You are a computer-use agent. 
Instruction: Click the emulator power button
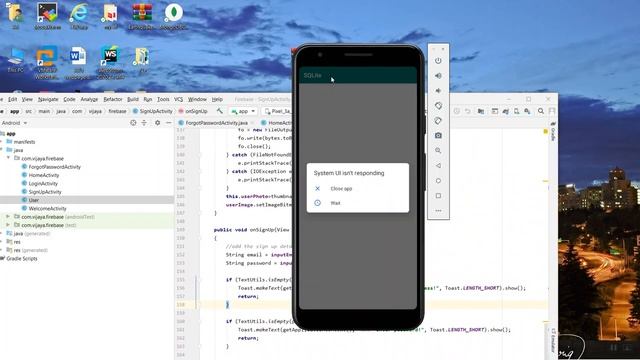tap(438, 61)
